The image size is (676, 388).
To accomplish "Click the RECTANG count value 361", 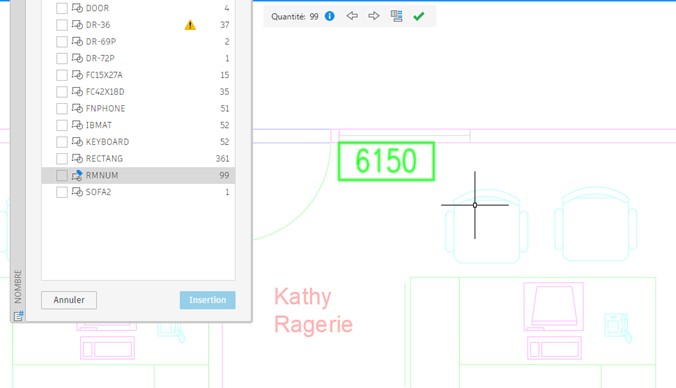I will (x=222, y=159).
